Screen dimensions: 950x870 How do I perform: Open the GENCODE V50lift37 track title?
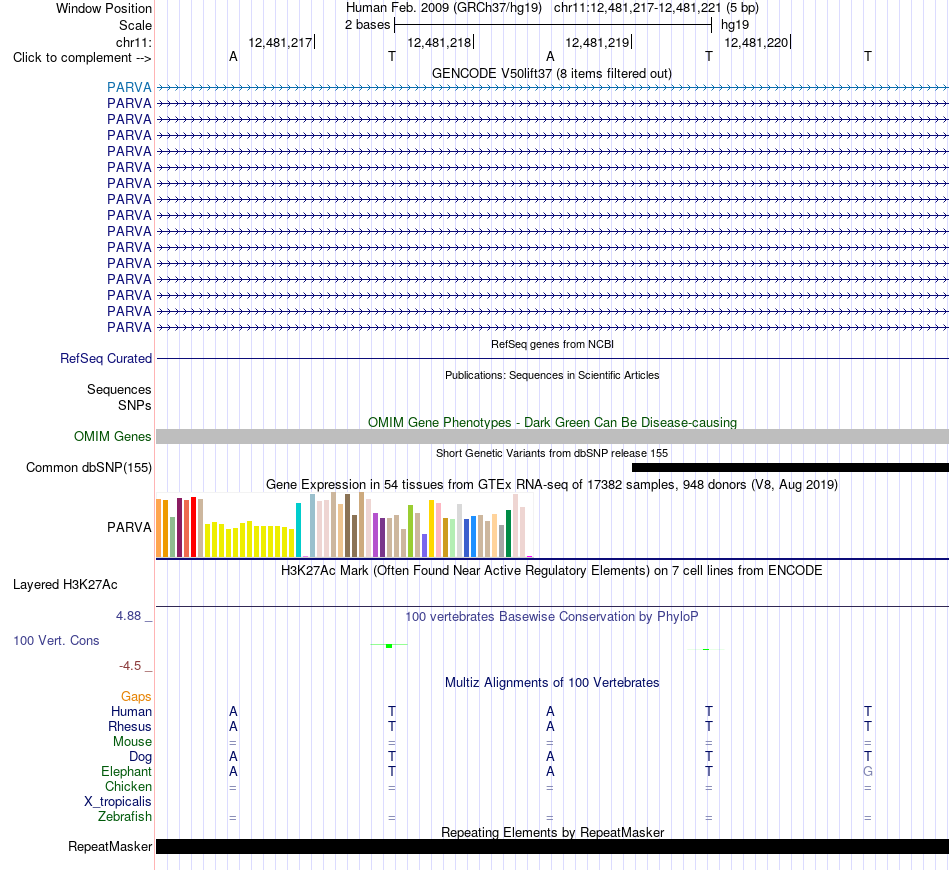(552, 73)
